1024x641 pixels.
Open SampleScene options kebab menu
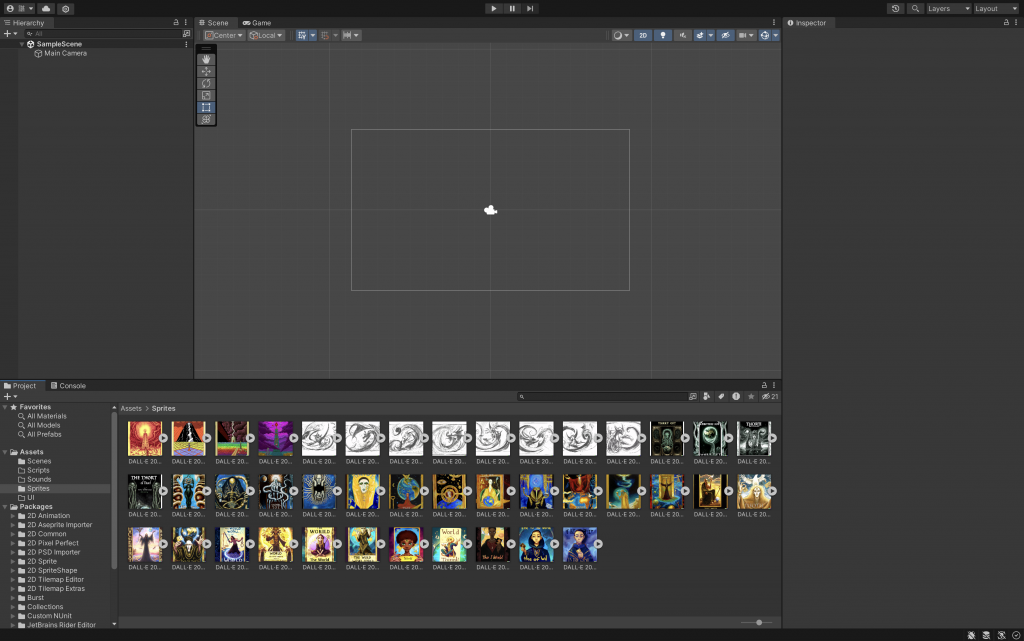pyautogui.click(x=186, y=44)
